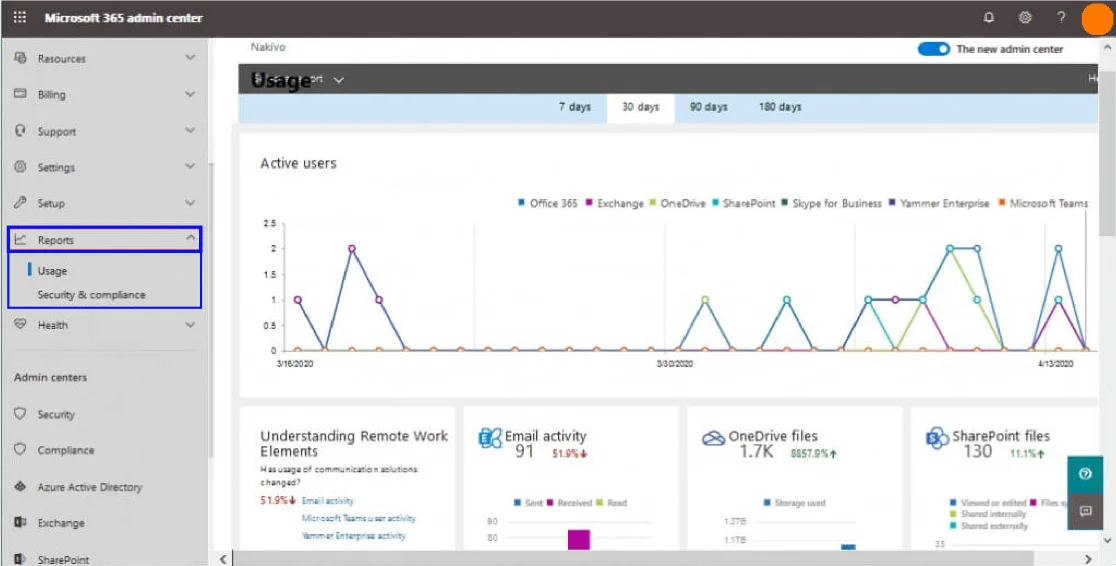
Task: Open the Email activity link
Action: coord(327,501)
